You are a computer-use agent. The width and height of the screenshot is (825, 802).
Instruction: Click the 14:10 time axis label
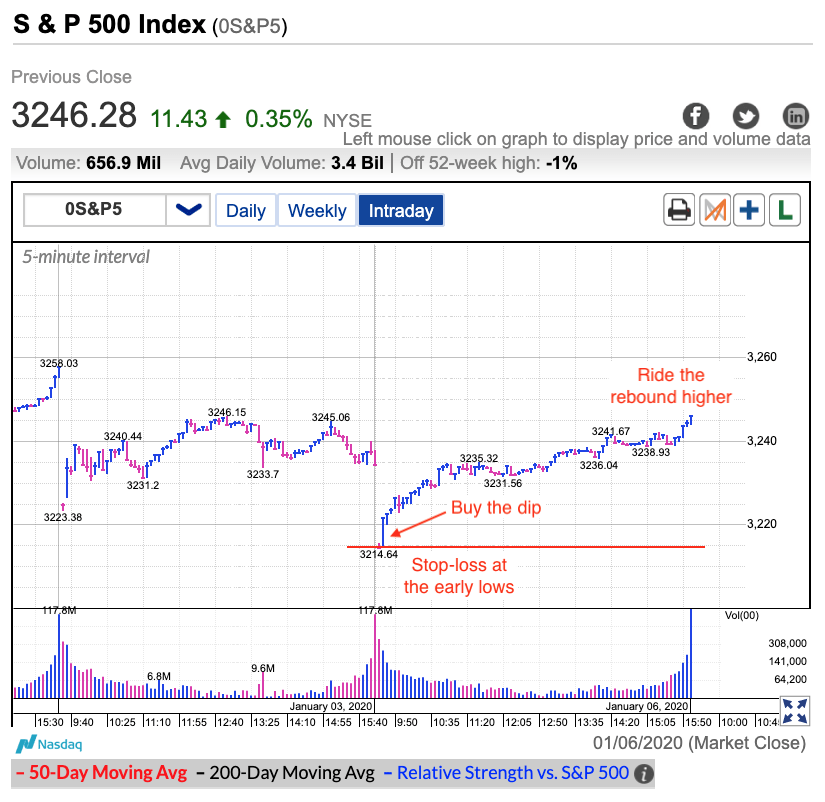pyautogui.click(x=302, y=722)
